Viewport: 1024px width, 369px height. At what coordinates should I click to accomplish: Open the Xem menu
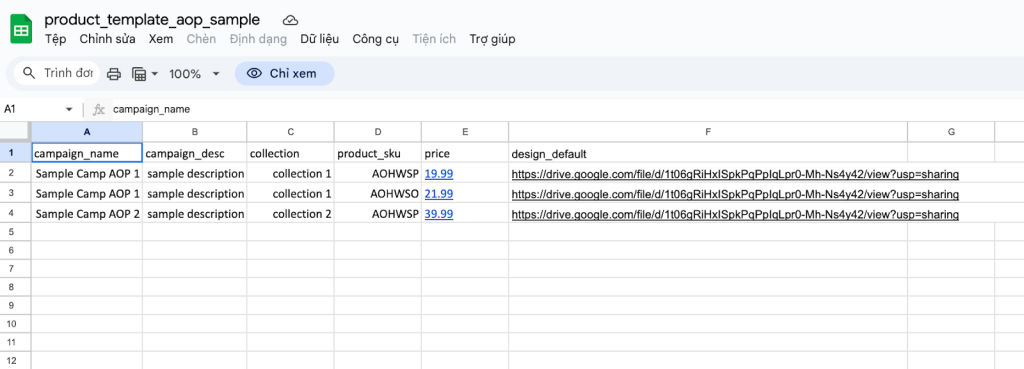pos(161,39)
